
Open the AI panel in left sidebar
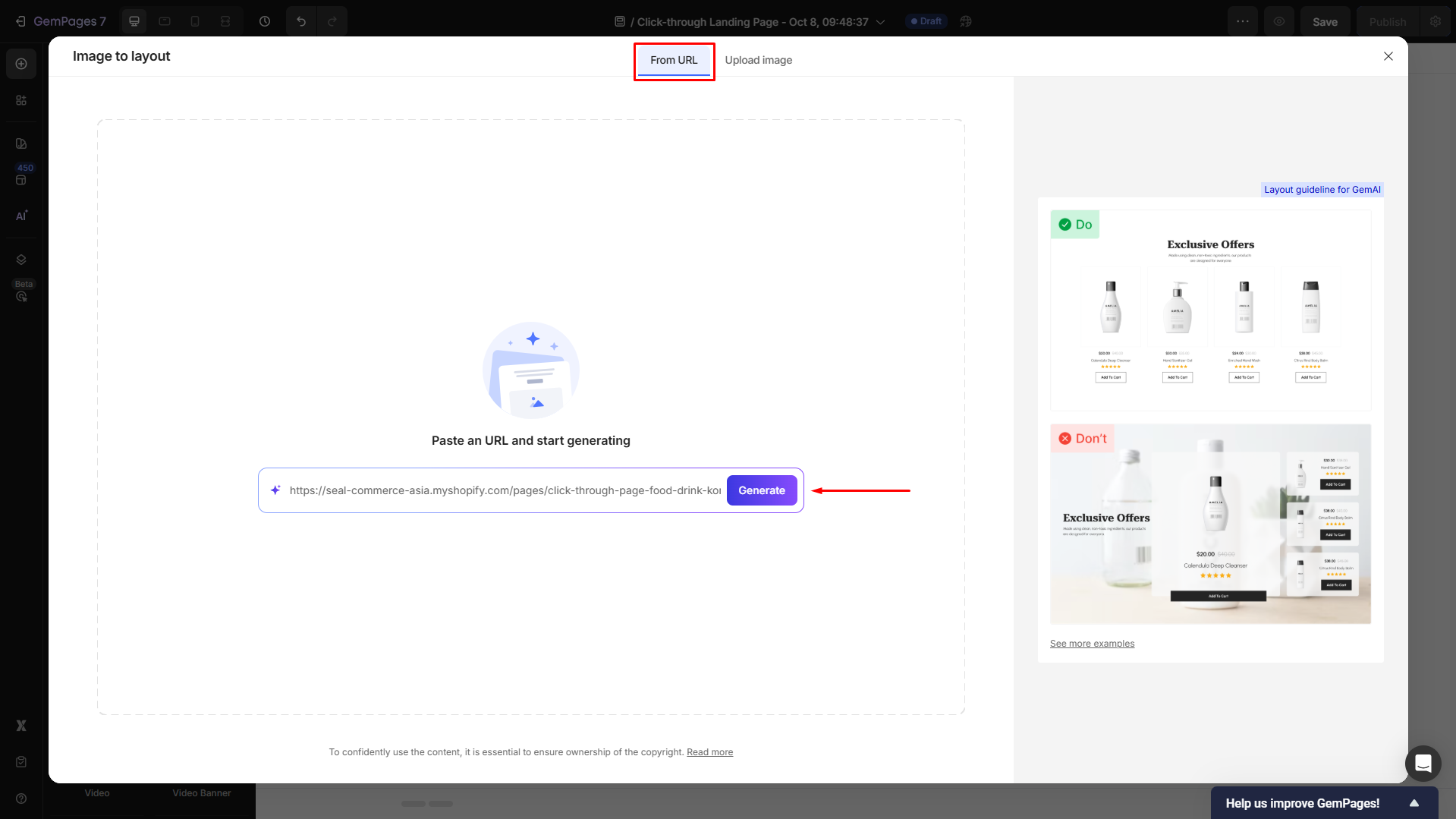pyautogui.click(x=21, y=216)
